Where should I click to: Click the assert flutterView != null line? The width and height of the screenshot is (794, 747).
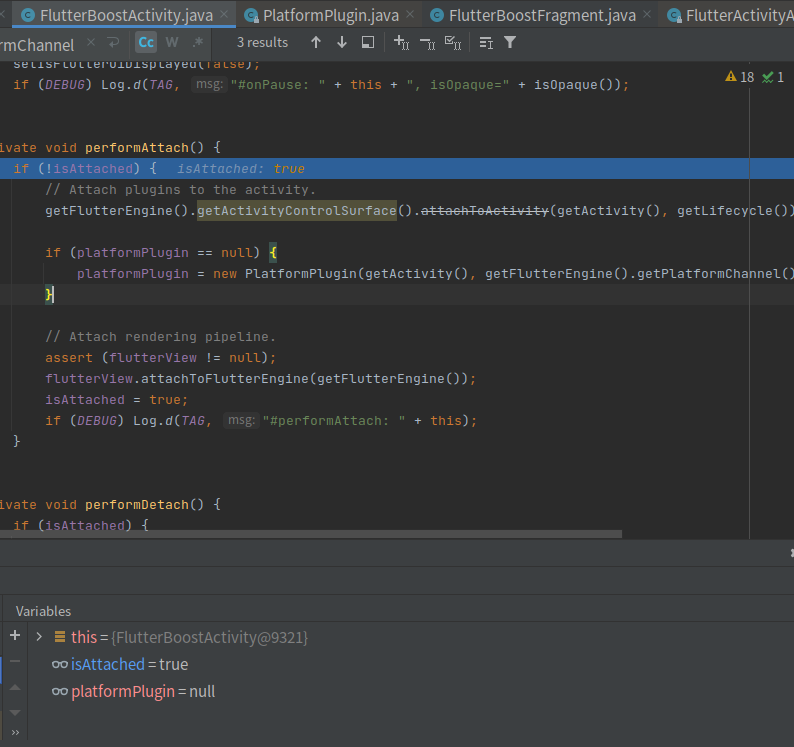(x=161, y=358)
